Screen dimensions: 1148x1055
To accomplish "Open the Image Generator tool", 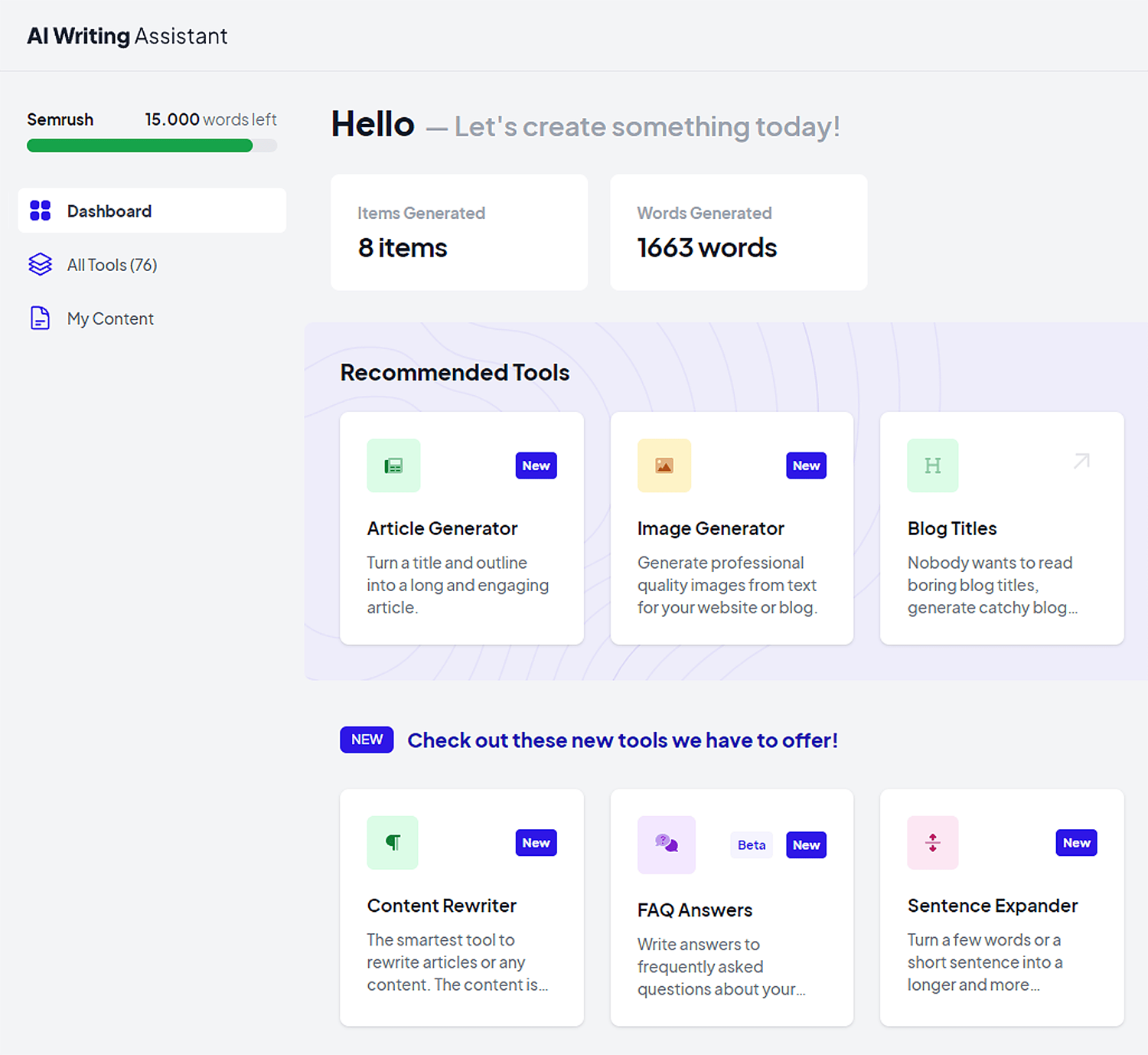I will [732, 528].
